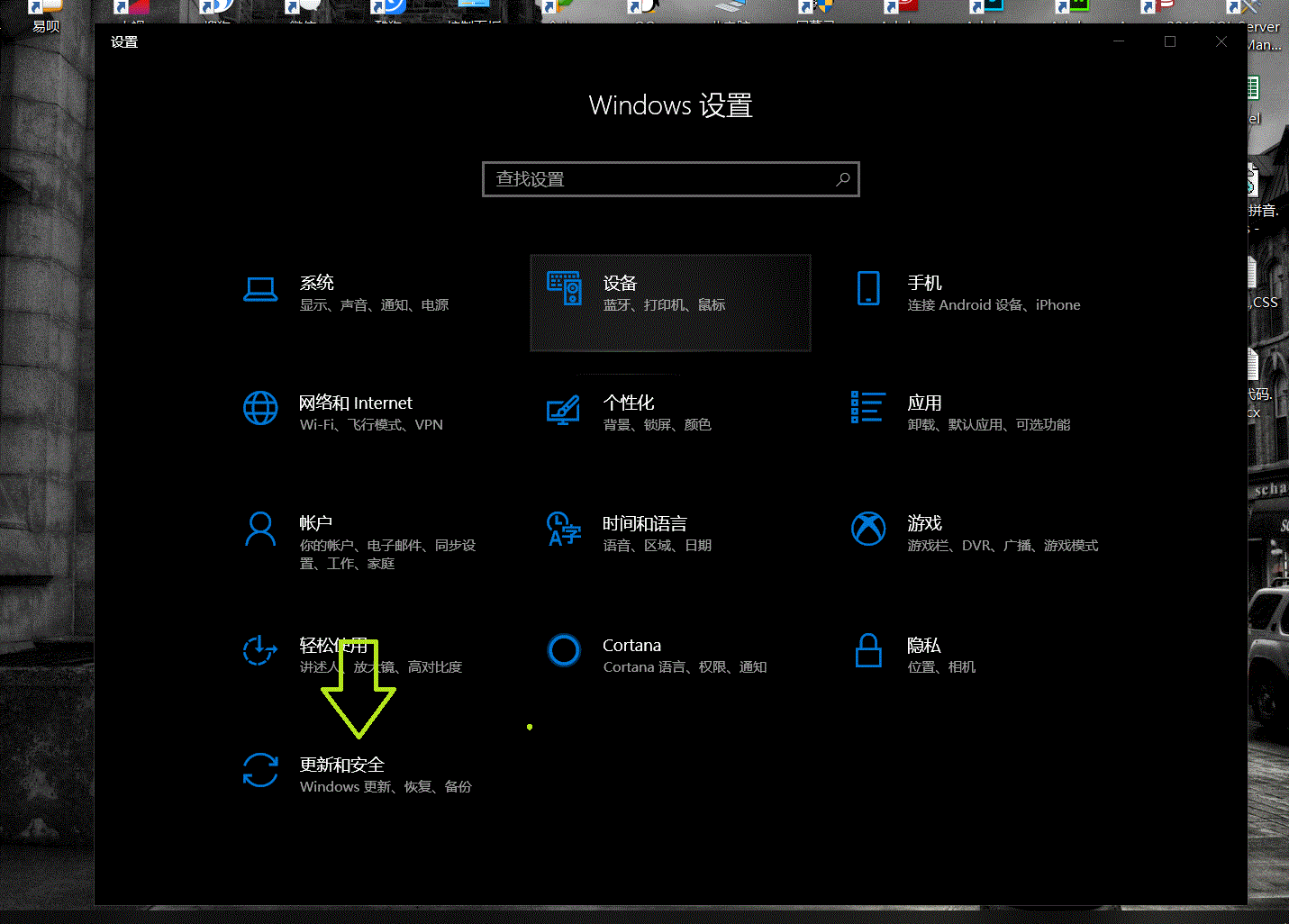
Task: Select the 个性化 category title
Action: (629, 403)
